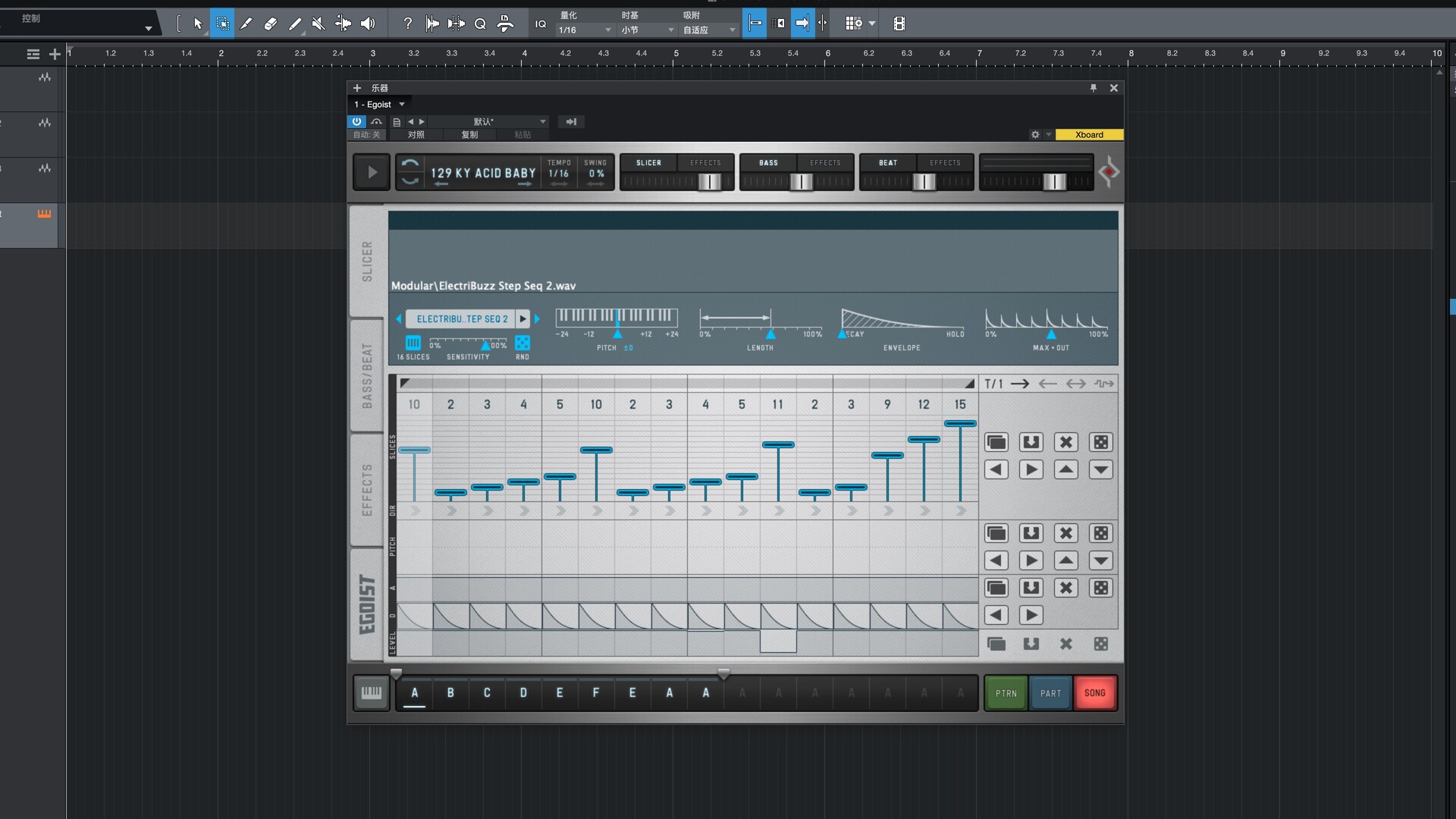The image size is (1456, 819).
Task: Open the plugin gear settings icon
Action: pos(1035,134)
